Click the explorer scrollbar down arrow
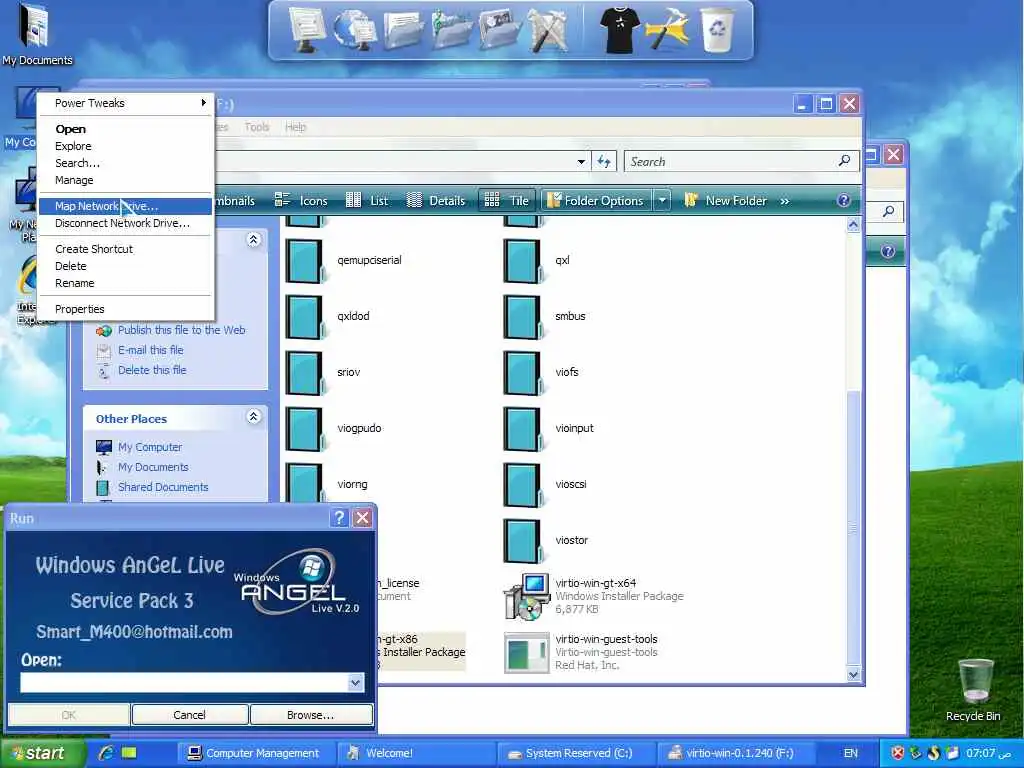 [x=853, y=675]
